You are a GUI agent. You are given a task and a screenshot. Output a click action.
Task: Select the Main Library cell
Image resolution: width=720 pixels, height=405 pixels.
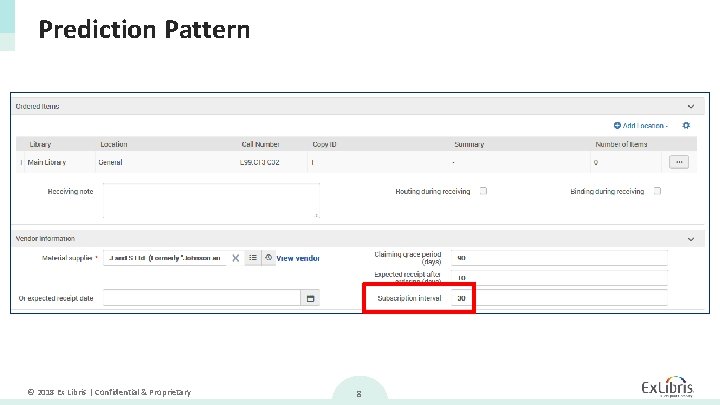[46, 162]
